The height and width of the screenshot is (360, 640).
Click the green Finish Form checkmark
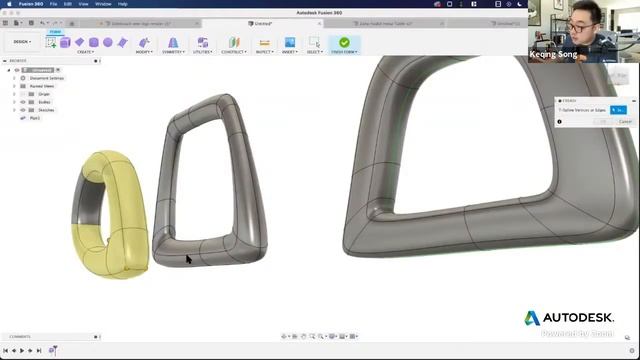(x=344, y=42)
